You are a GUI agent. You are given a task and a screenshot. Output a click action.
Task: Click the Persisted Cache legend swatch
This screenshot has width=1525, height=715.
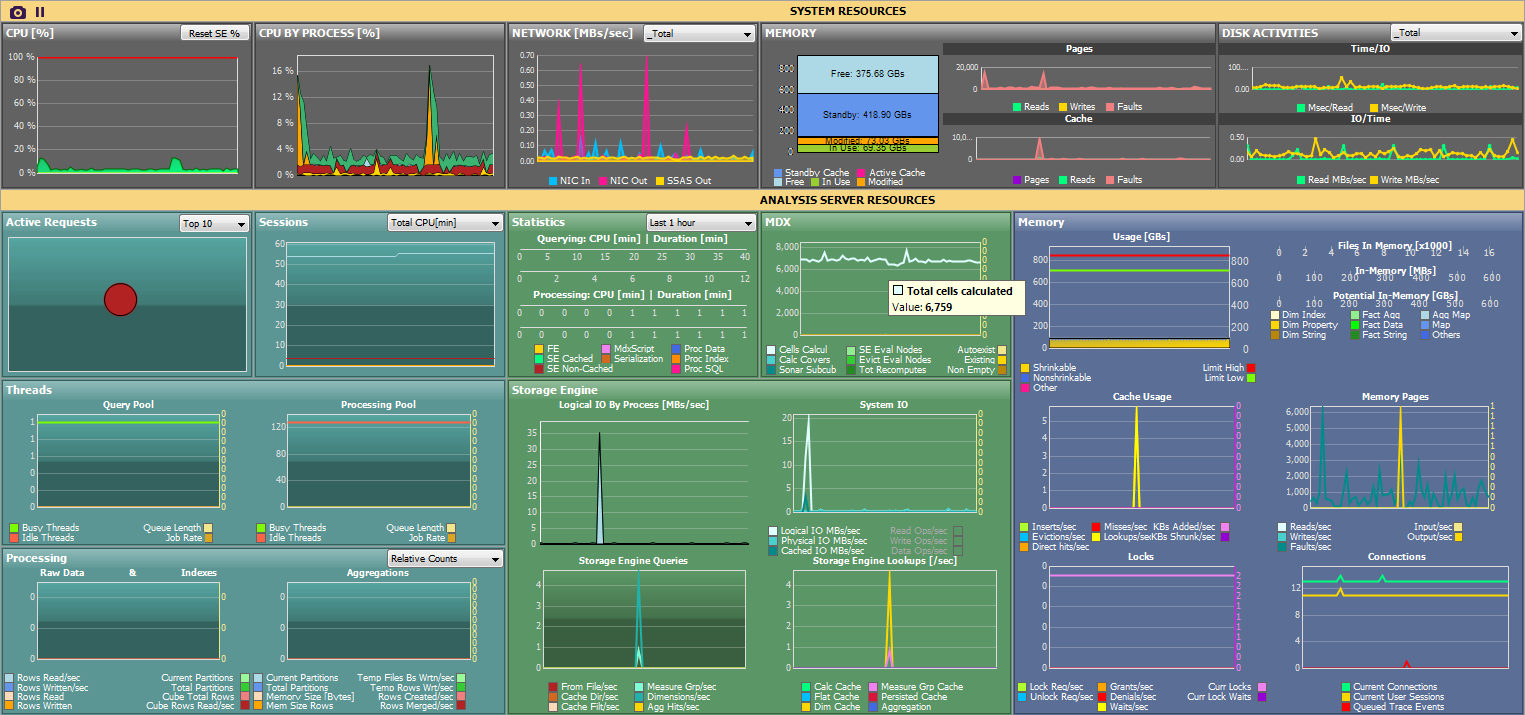click(873, 697)
